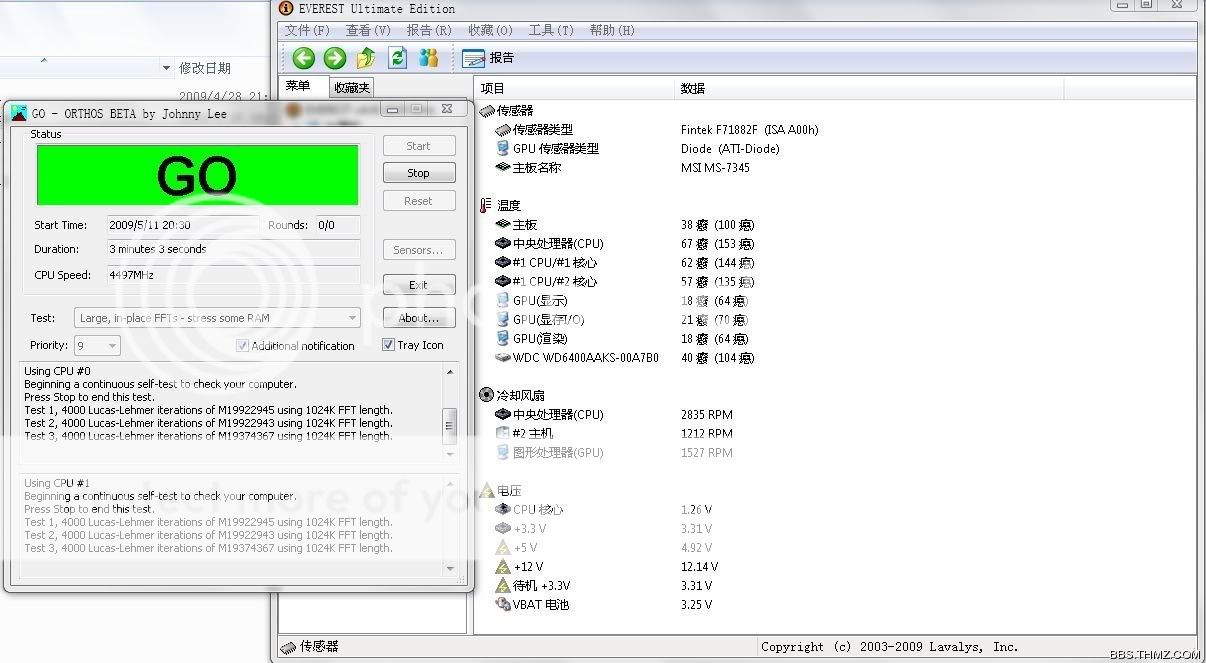Image resolution: width=1206 pixels, height=663 pixels.
Task: Click the users icon in EVEREST toolbar
Action: (x=429, y=58)
